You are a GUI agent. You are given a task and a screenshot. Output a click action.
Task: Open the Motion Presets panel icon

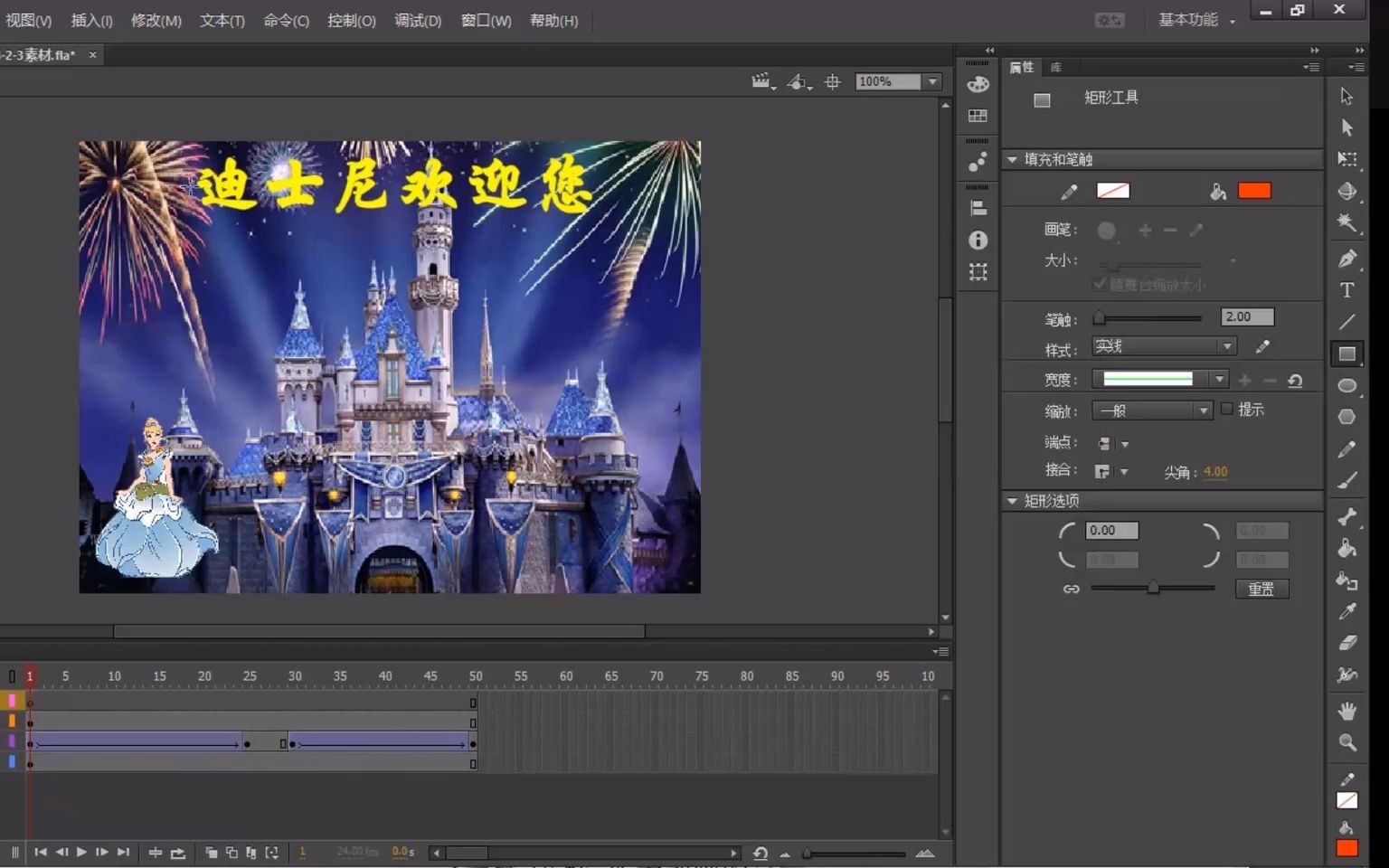[978, 162]
